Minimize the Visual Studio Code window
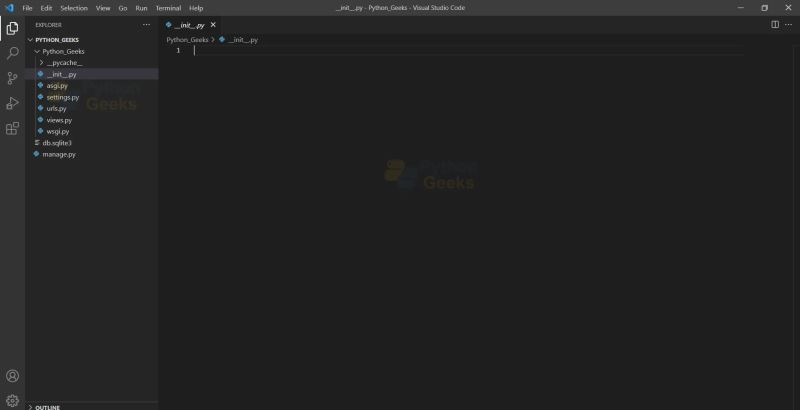 740,8
